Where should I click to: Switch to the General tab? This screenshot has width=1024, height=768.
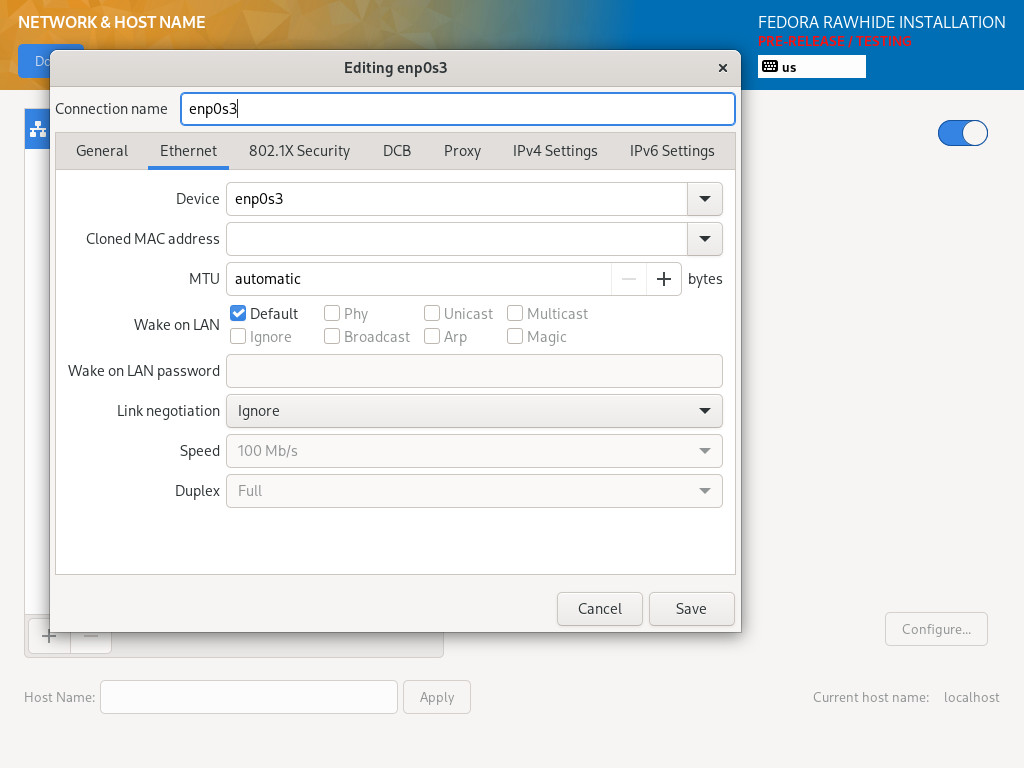(x=102, y=151)
